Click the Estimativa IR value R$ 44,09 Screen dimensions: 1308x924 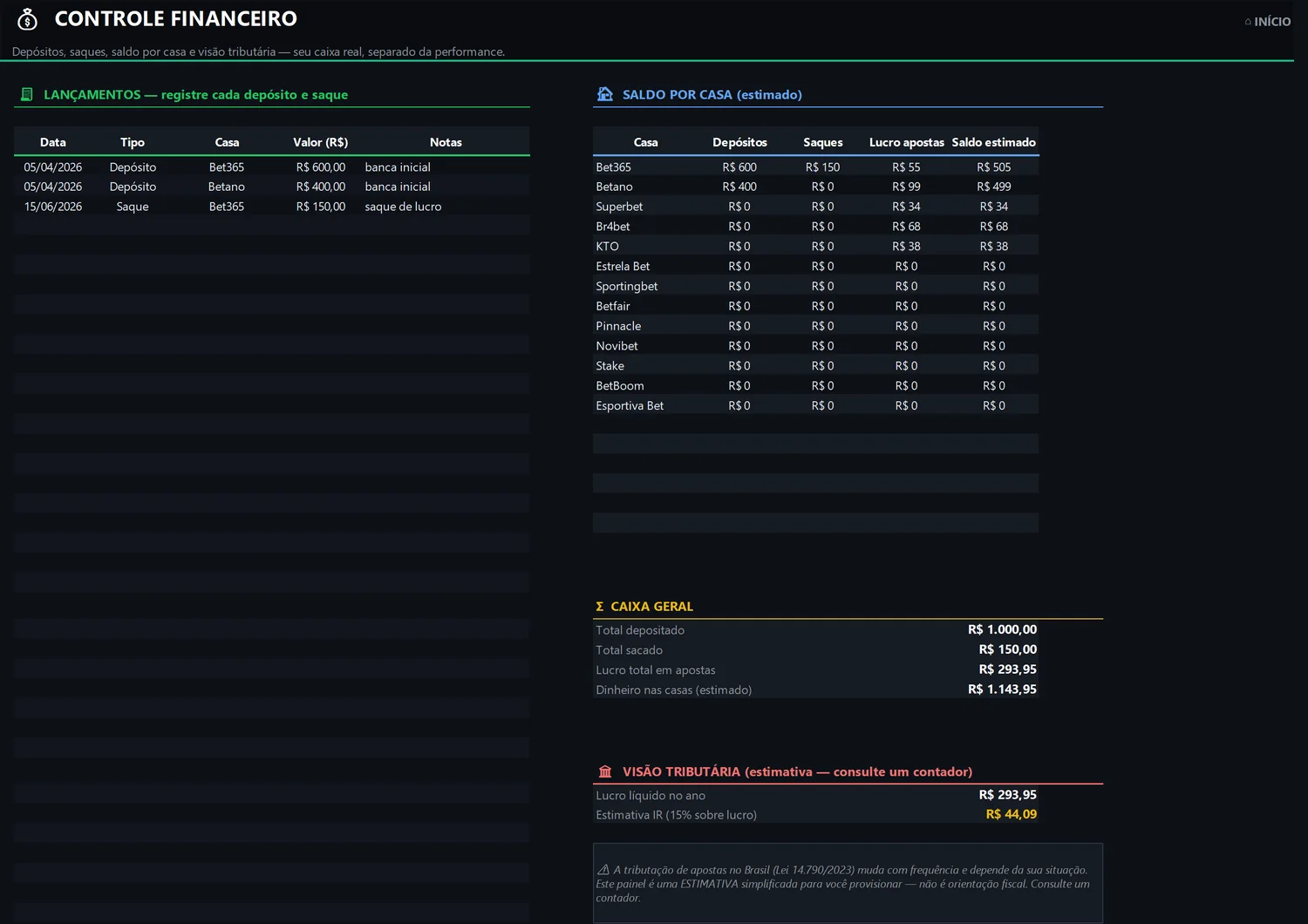[x=1011, y=814]
